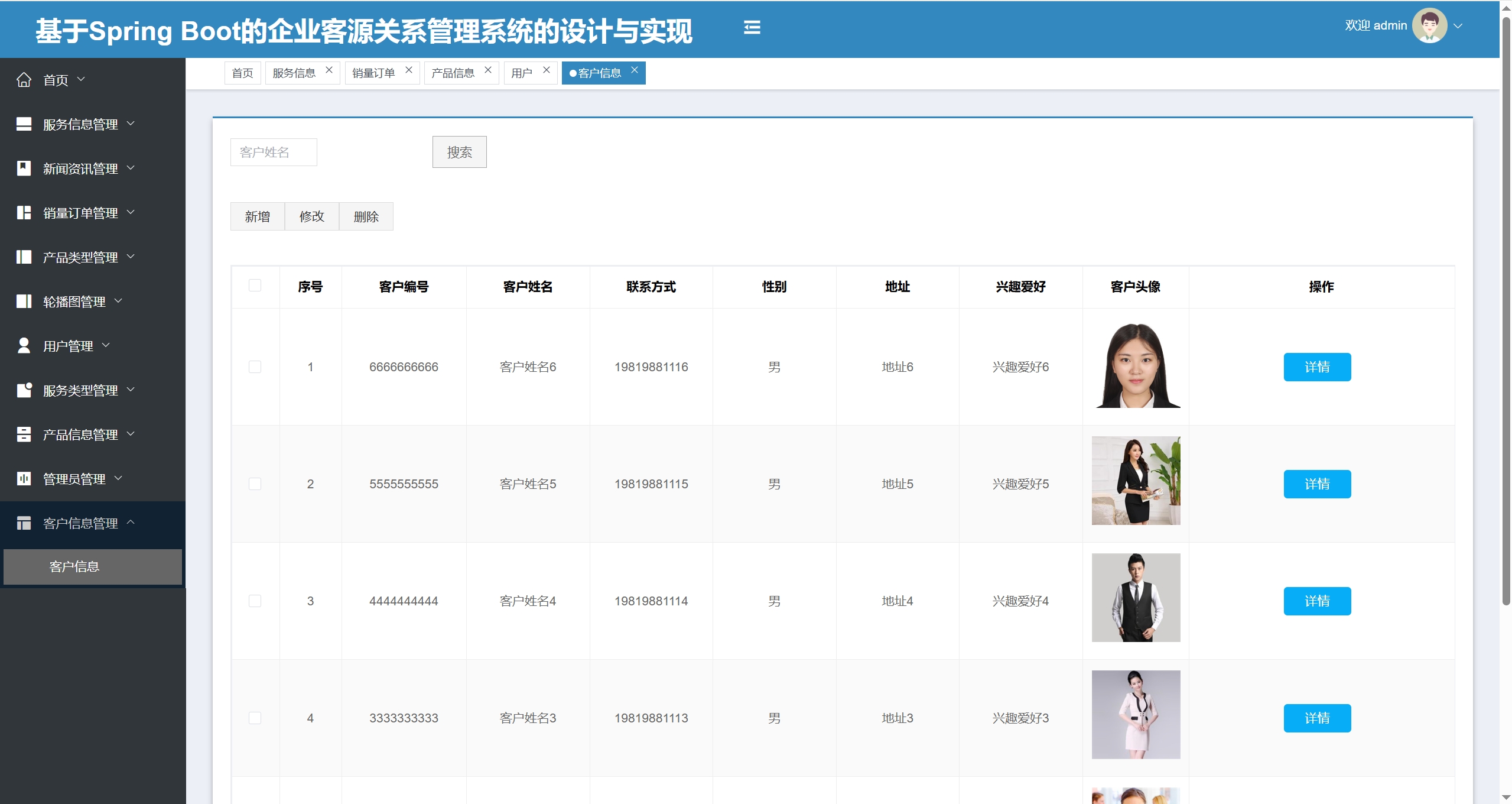Expand the 服务类型管理 menu
1512x804 pixels.
click(131, 390)
